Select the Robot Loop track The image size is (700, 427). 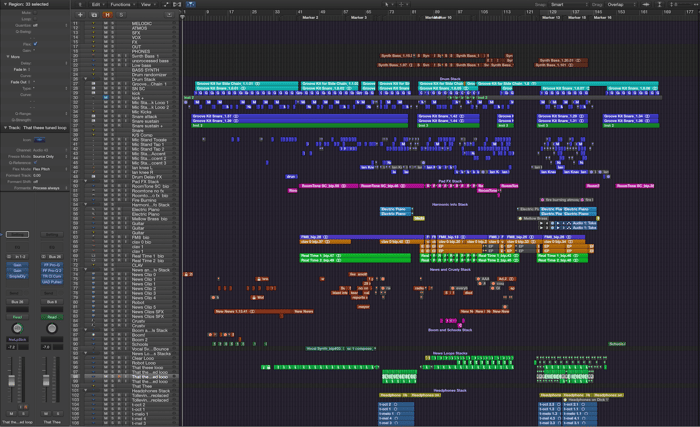(143, 363)
